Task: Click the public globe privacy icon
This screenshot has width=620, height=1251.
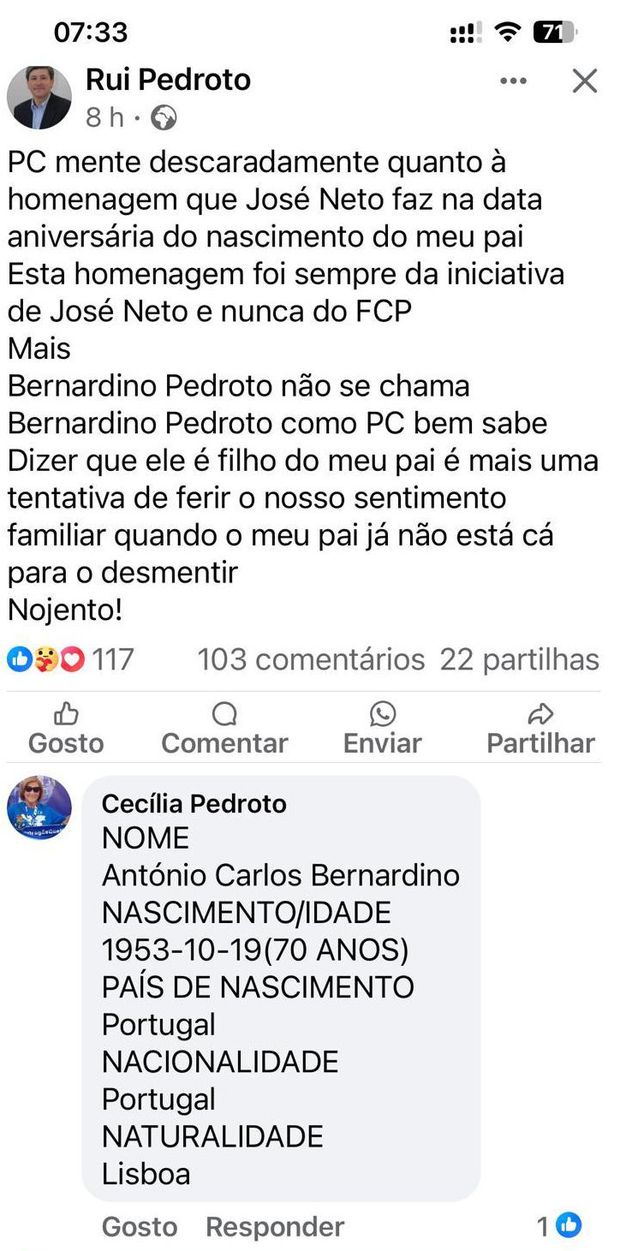Action: pyautogui.click(x=163, y=119)
